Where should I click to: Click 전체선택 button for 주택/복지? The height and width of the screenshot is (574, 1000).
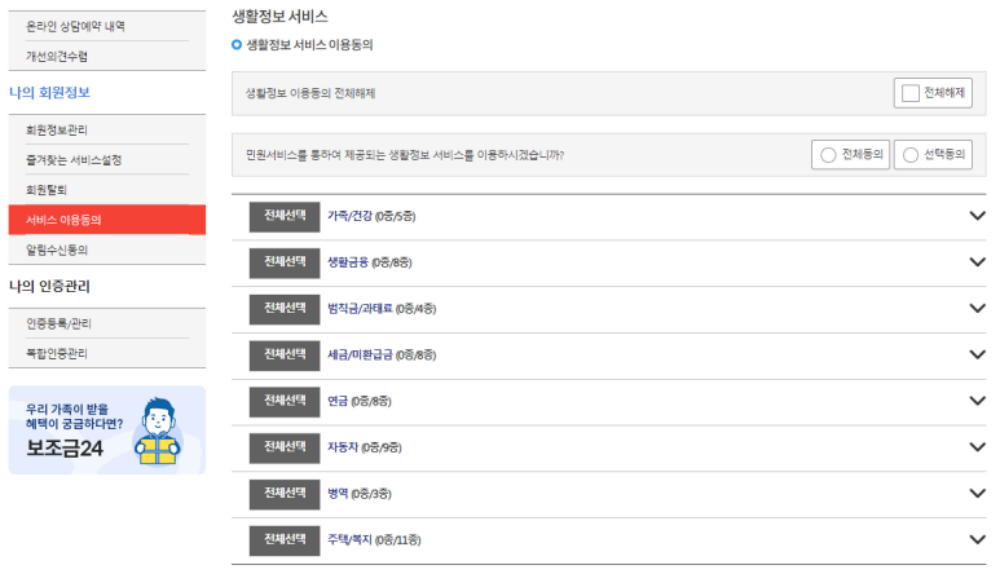click(x=284, y=540)
